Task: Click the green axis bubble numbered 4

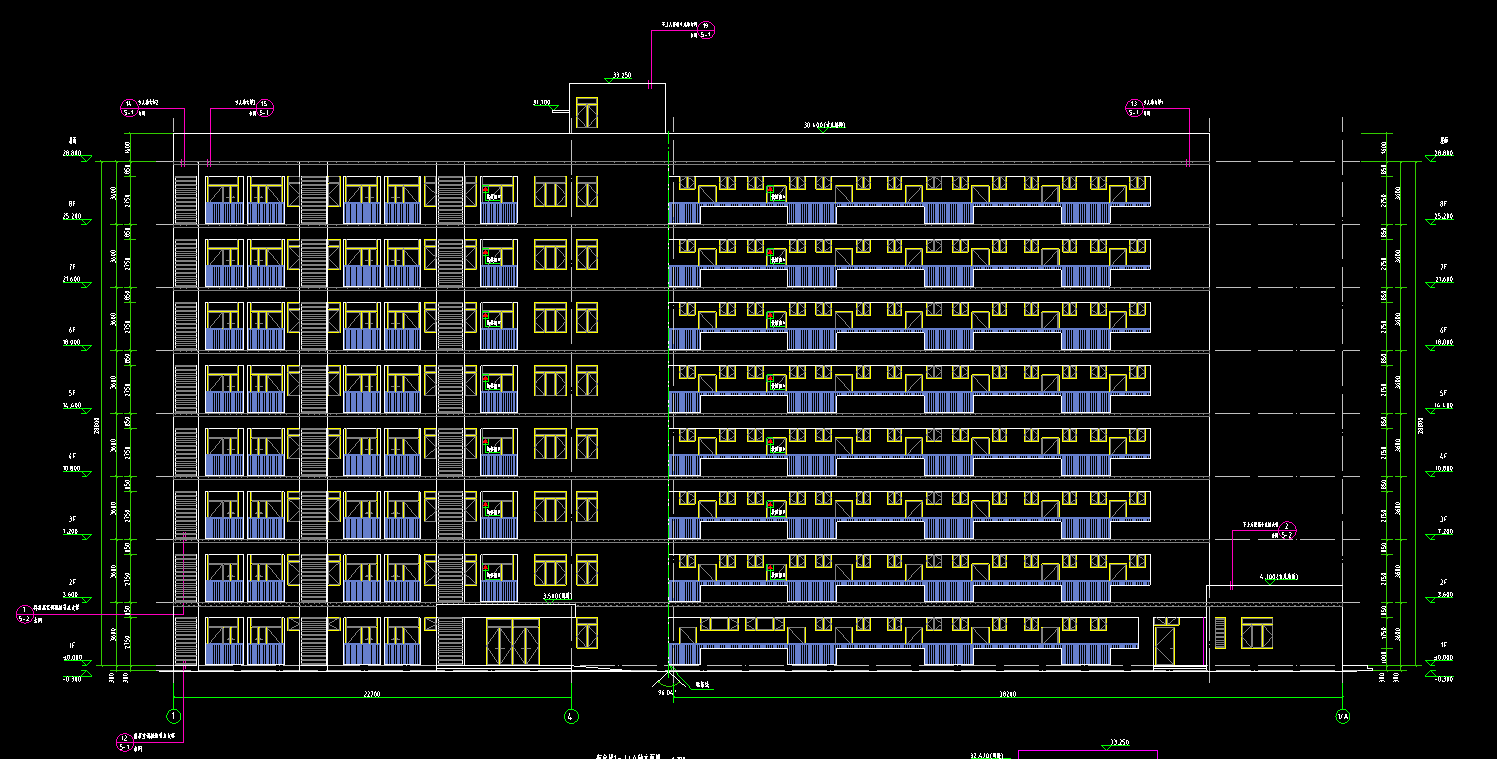Action: [571, 716]
